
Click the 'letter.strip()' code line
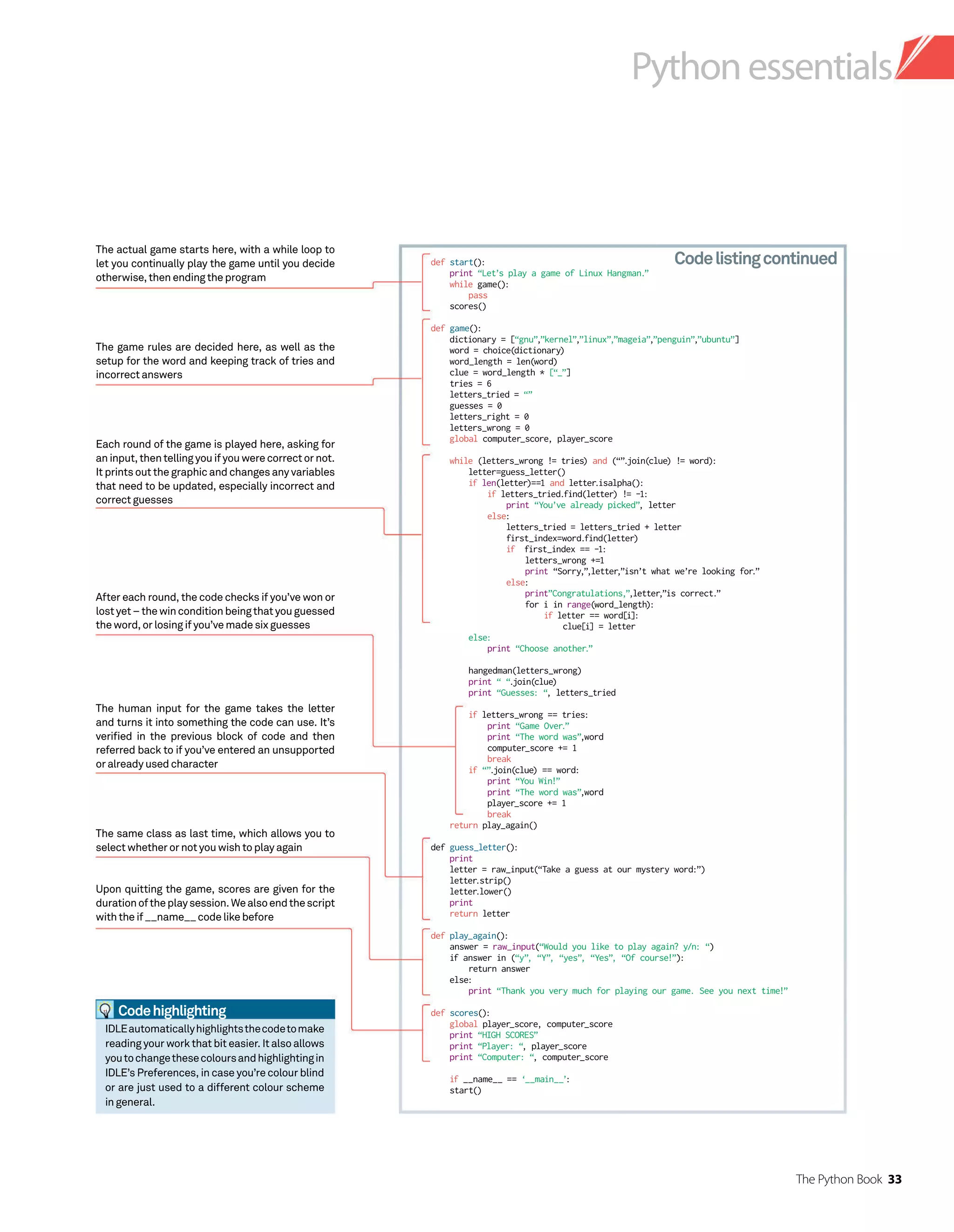480,880
